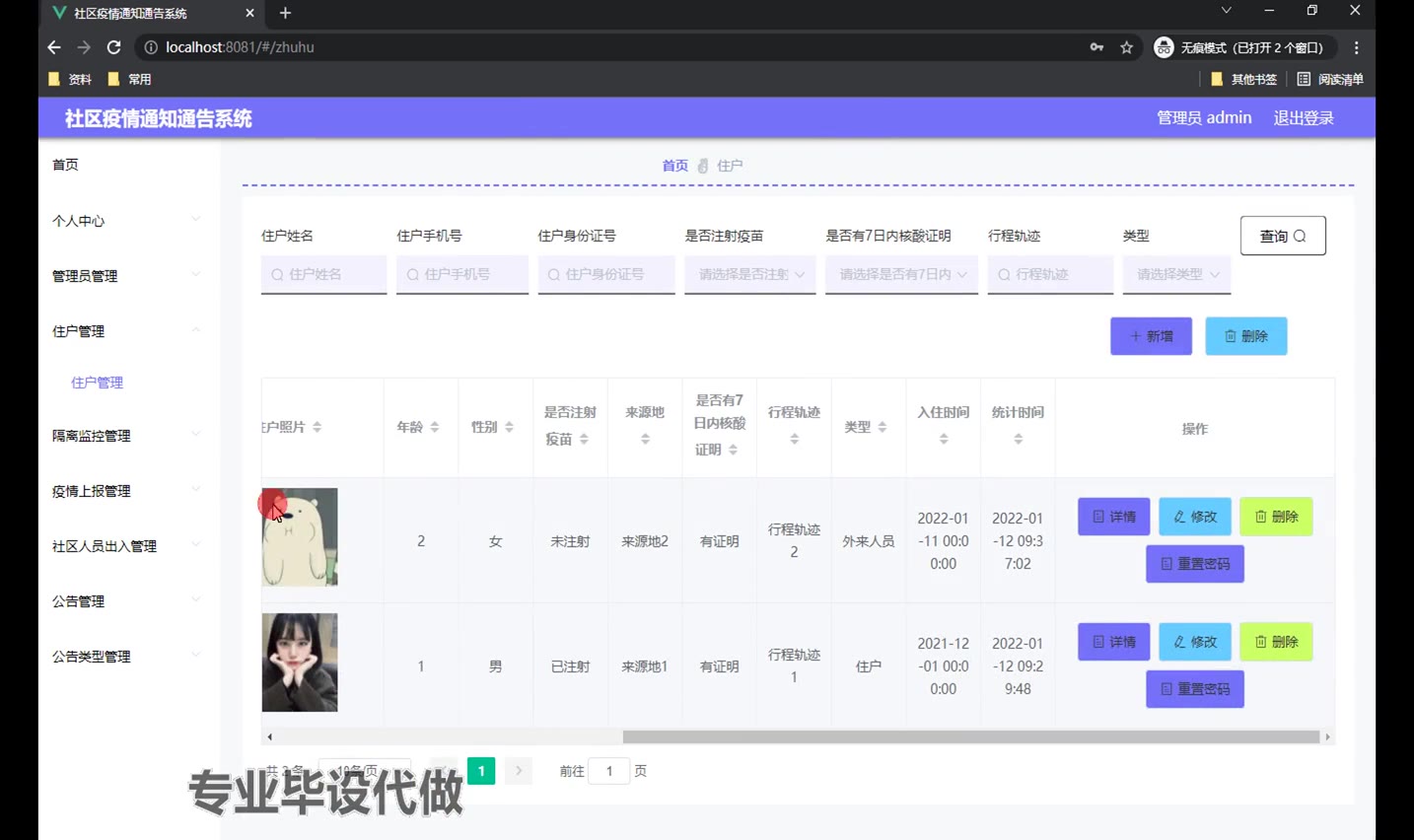Click the blue 删除 batch delete button

(1245, 336)
